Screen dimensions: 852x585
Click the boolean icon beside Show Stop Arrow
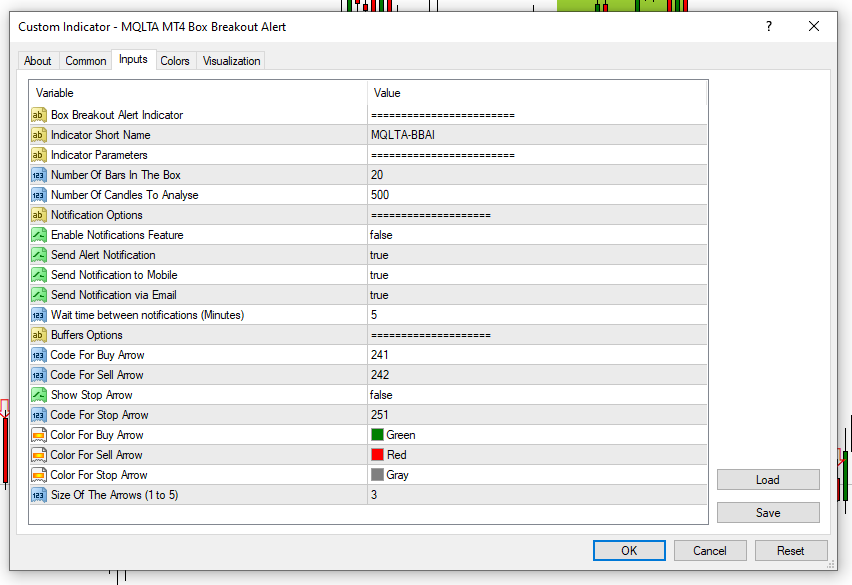click(x=39, y=395)
